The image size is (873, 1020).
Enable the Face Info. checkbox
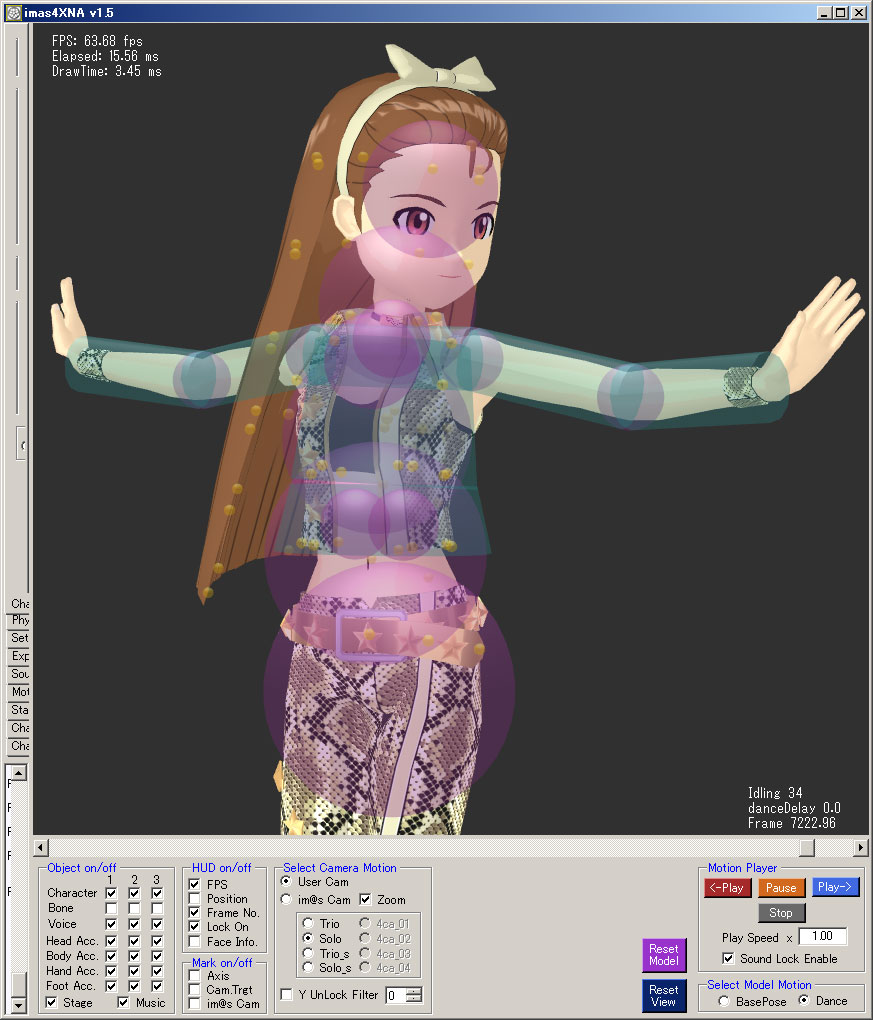(x=194, y=941)
